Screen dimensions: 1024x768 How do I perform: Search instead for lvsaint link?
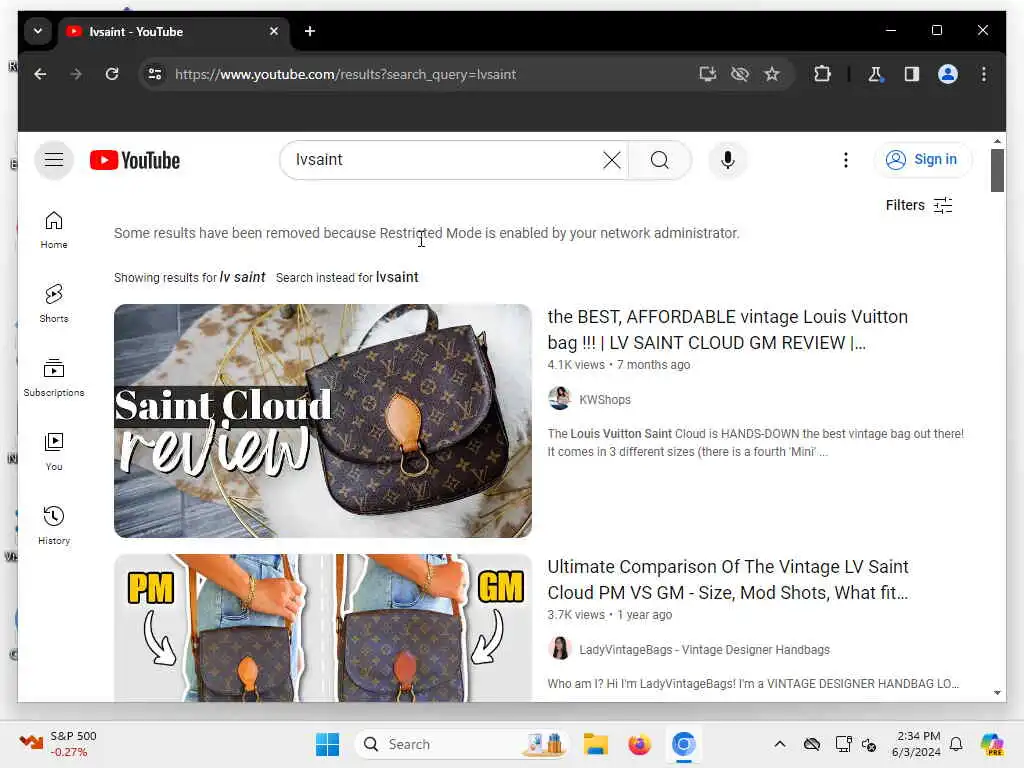point(396,277)
